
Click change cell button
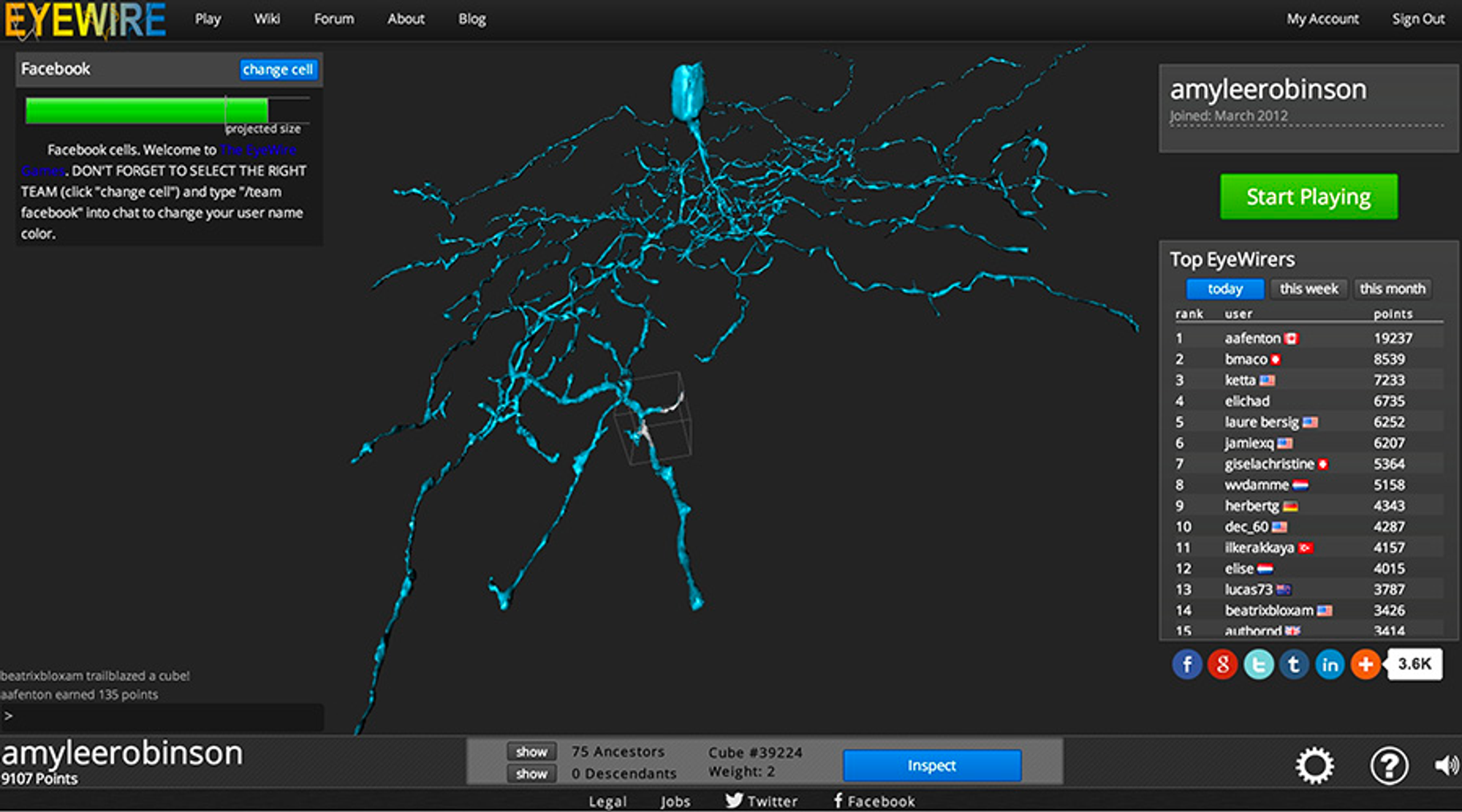coord(278,69)
